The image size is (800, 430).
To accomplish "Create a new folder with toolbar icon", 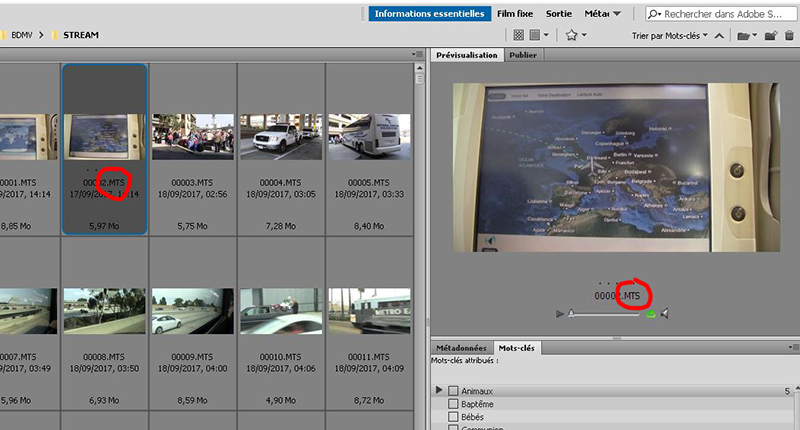I will [771, 35].
